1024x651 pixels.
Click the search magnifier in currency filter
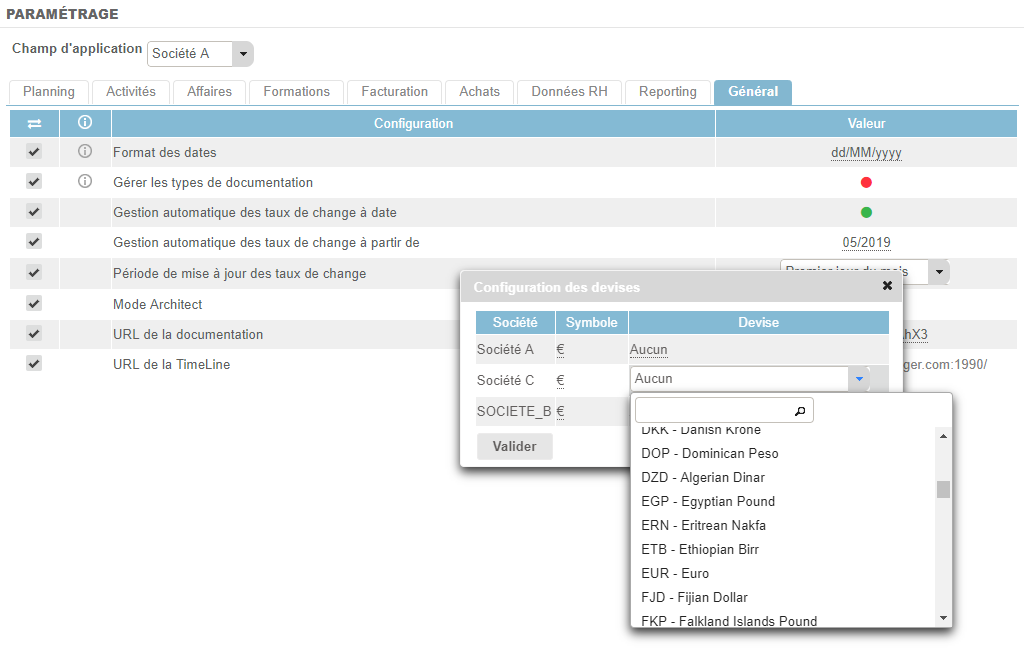pos(799,410)
